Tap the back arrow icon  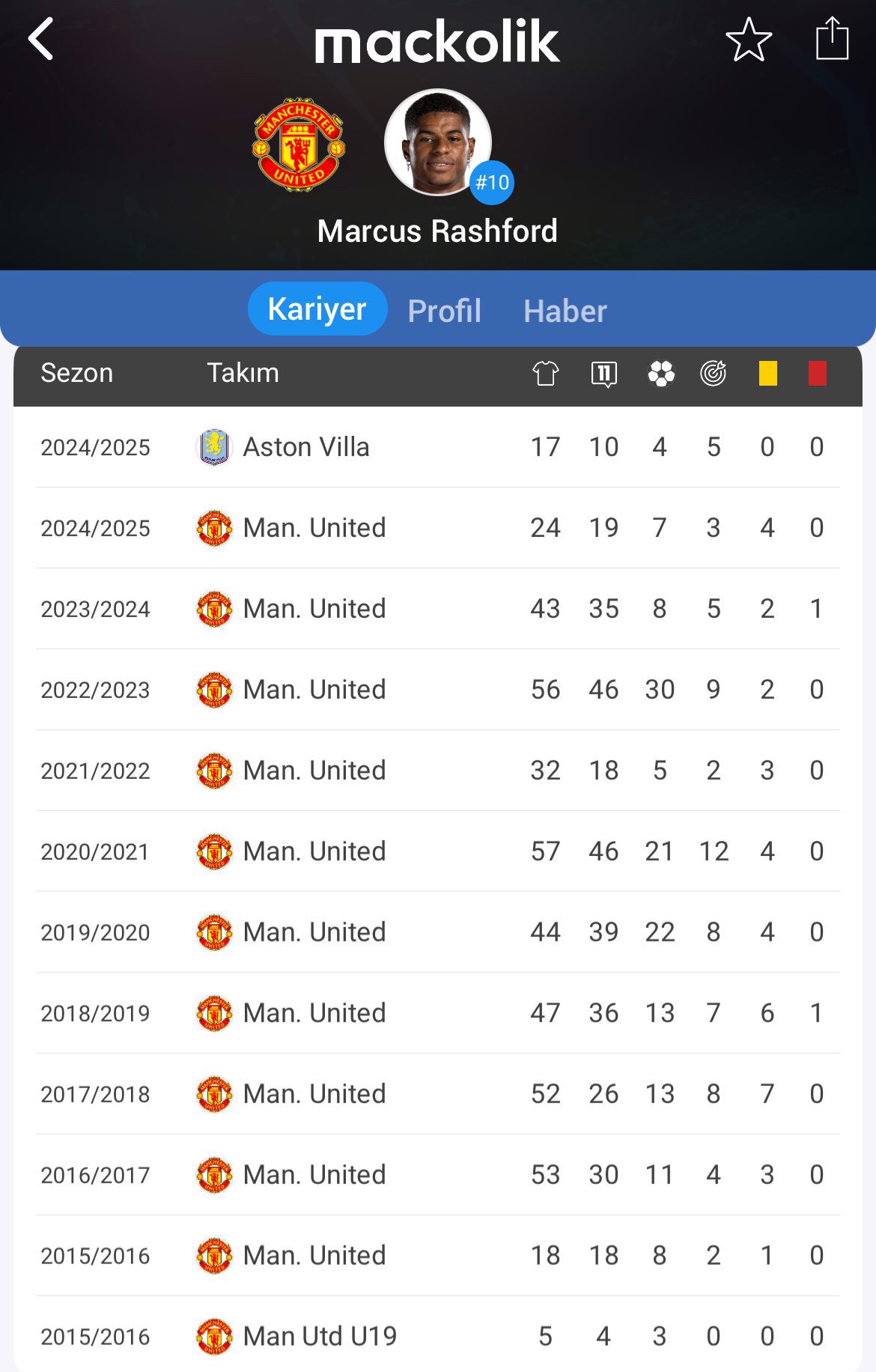coord(41,39)
